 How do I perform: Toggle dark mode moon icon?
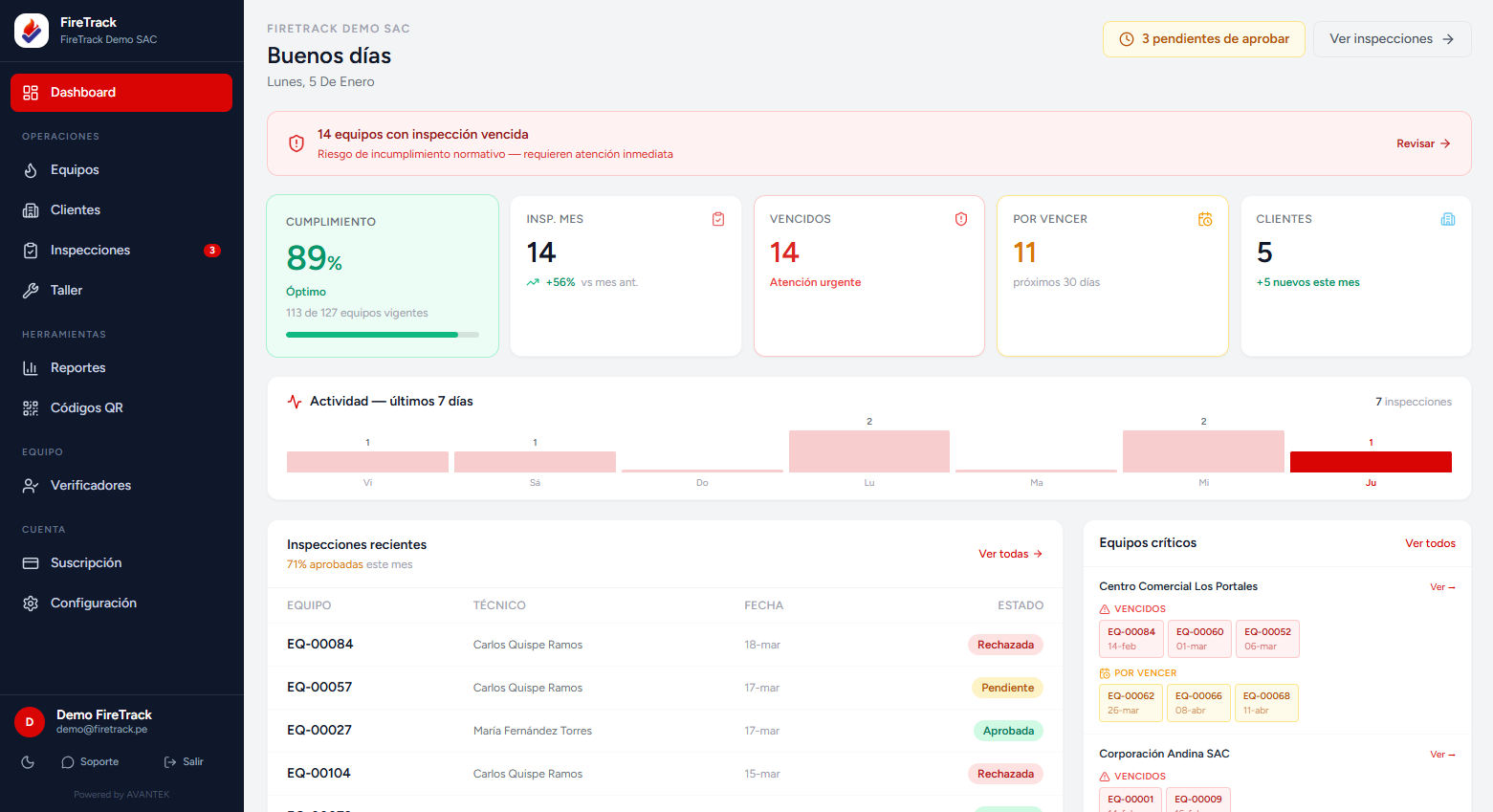tap(28, 762)
